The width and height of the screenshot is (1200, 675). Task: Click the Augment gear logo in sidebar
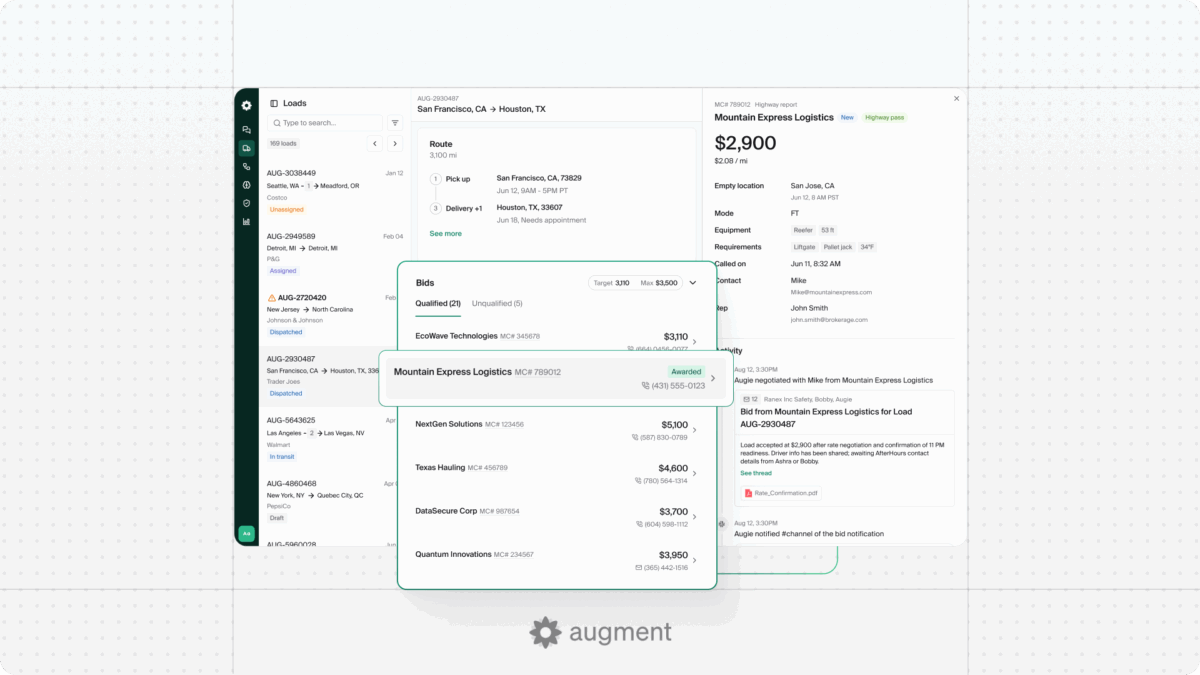(x=246, y=105)
